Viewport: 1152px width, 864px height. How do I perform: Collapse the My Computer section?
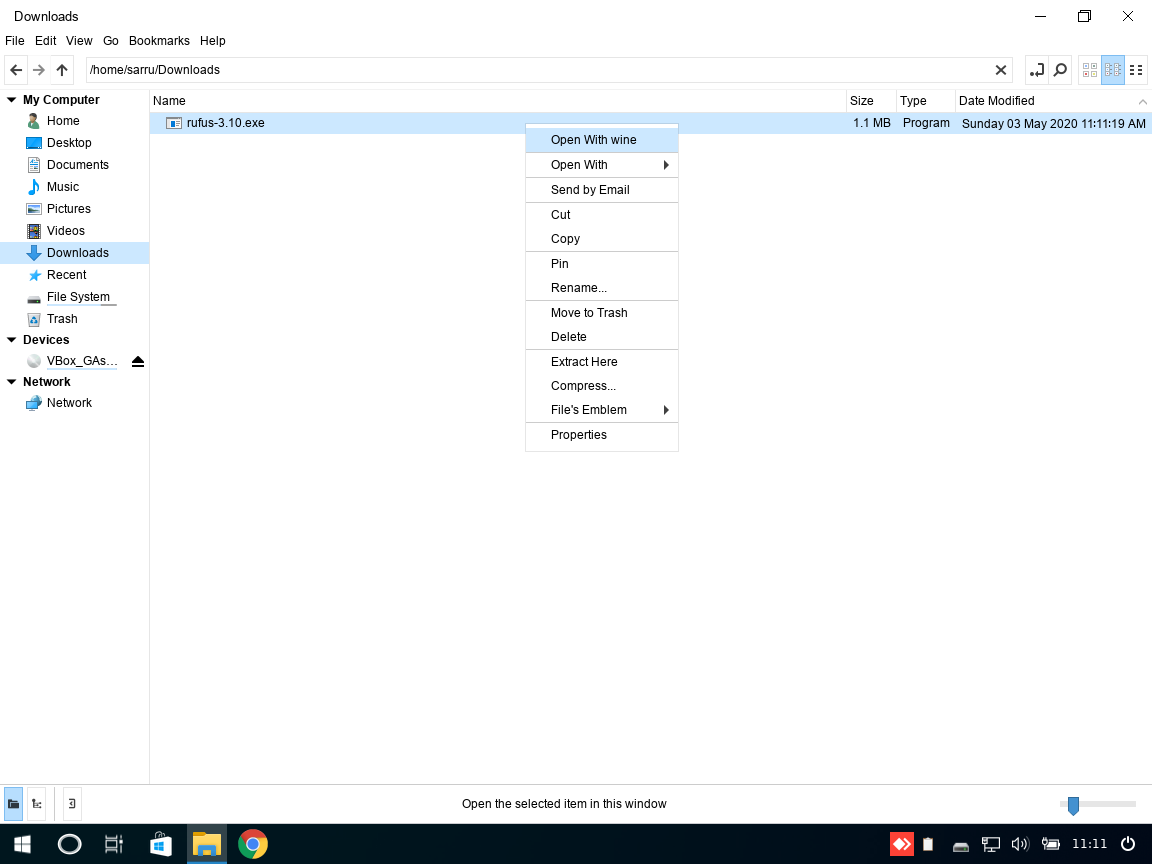[12, 100]
